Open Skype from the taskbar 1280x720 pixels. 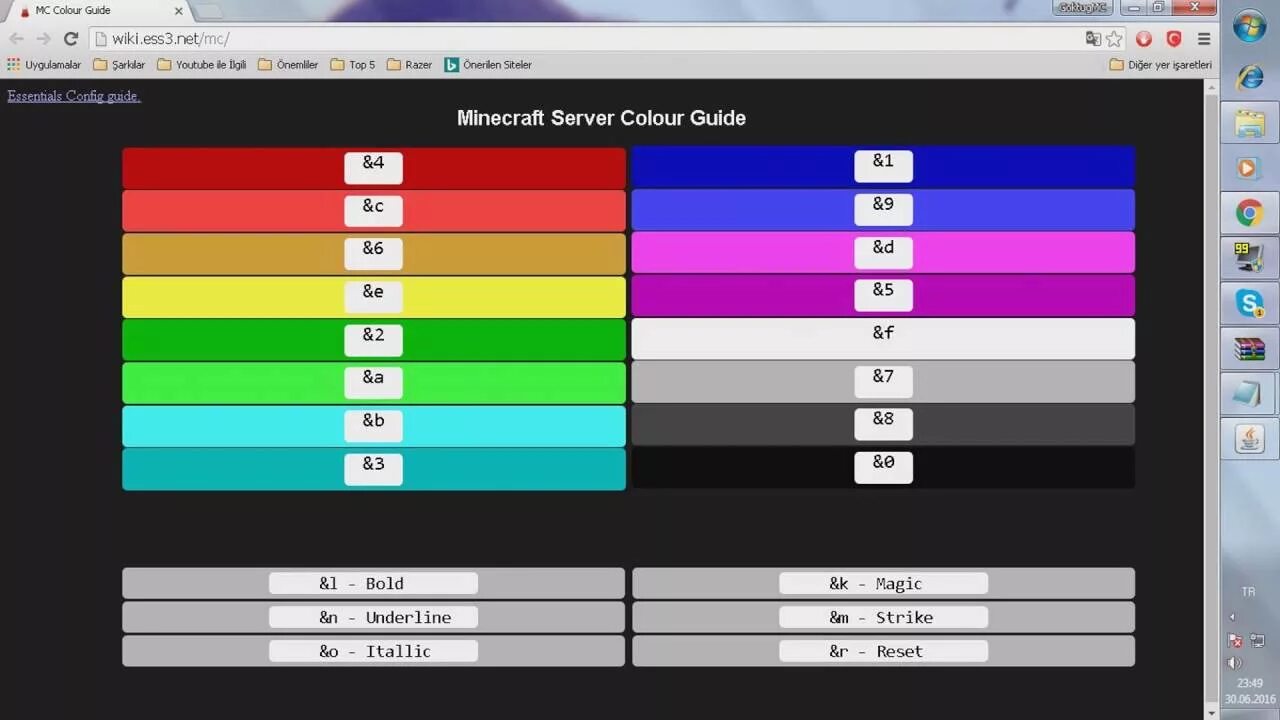click(x=1250, y=303)
